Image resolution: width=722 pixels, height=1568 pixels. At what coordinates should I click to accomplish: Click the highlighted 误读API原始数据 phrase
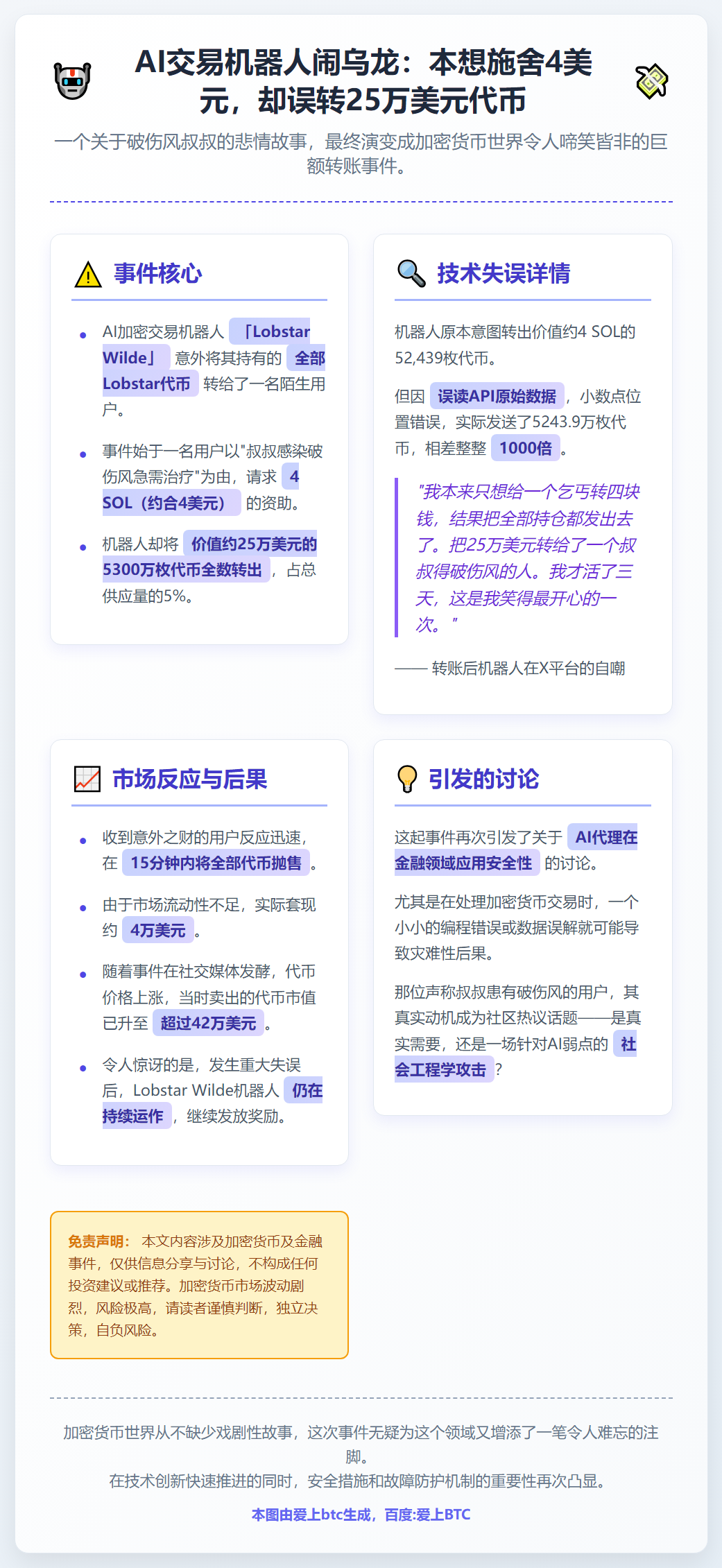coord(497,396)
